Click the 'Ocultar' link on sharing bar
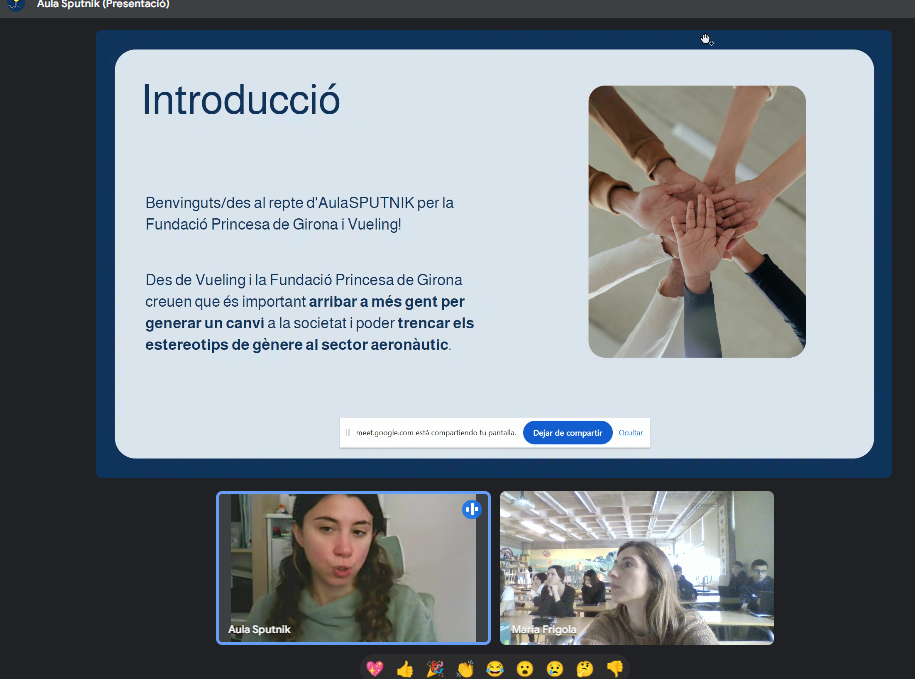Image resolution: width=915 pixels, height=679 pixels. click(630, 433)
